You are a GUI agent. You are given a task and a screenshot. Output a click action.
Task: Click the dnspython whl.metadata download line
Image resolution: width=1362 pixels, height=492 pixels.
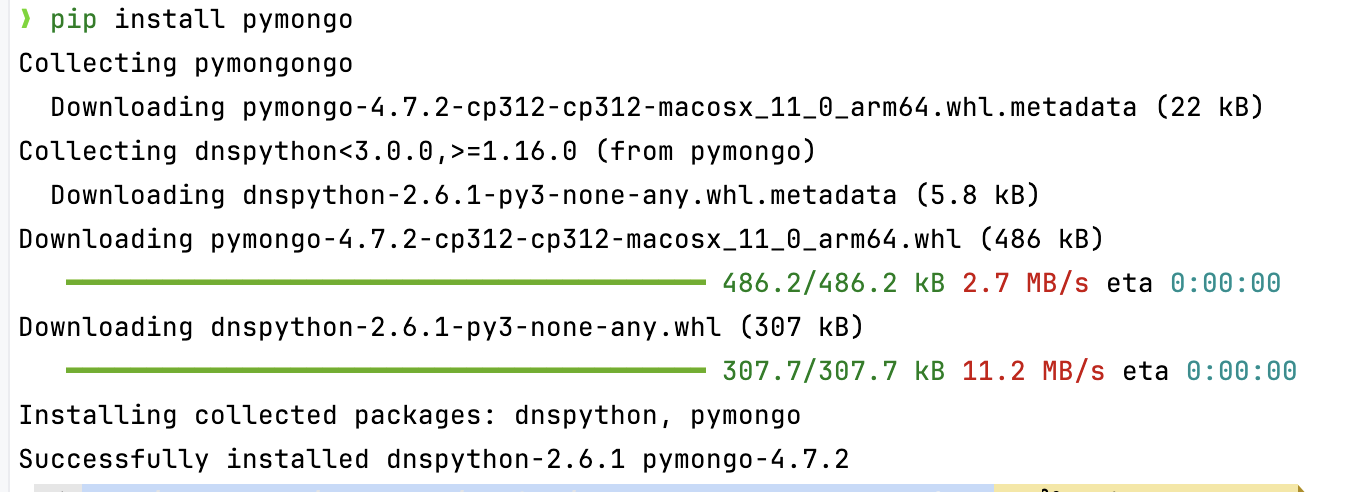pyautogui.click(x=545, y=195)
